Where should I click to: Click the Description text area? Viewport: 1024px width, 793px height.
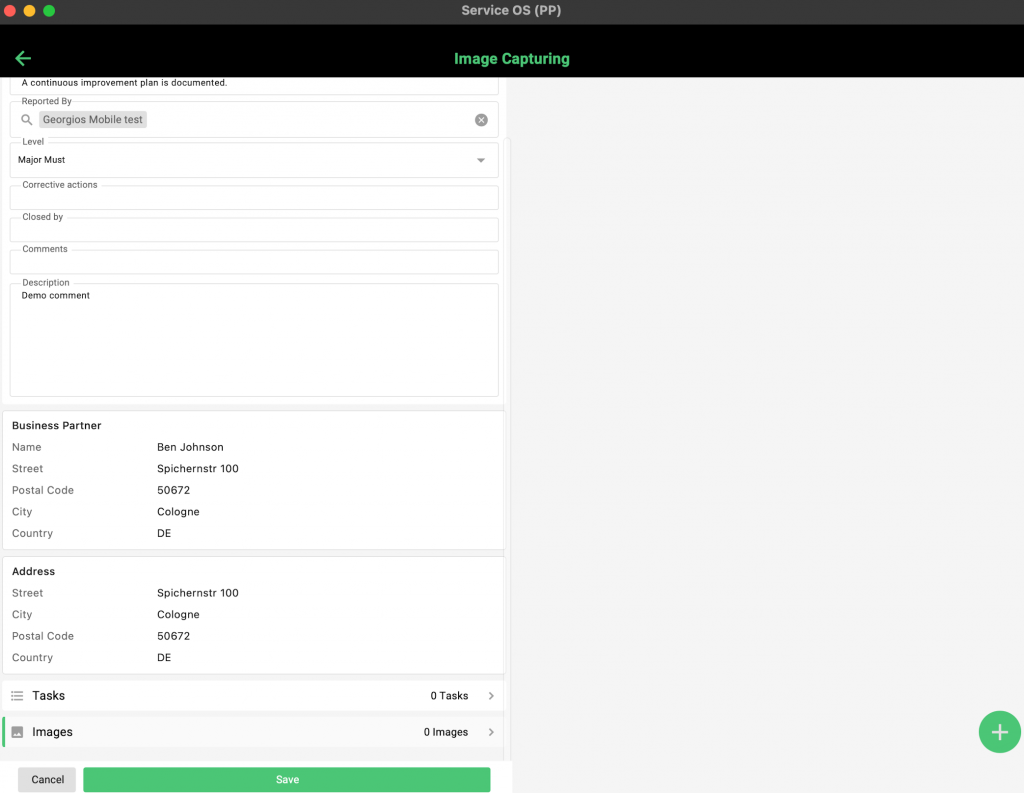[x=254, y=345]
